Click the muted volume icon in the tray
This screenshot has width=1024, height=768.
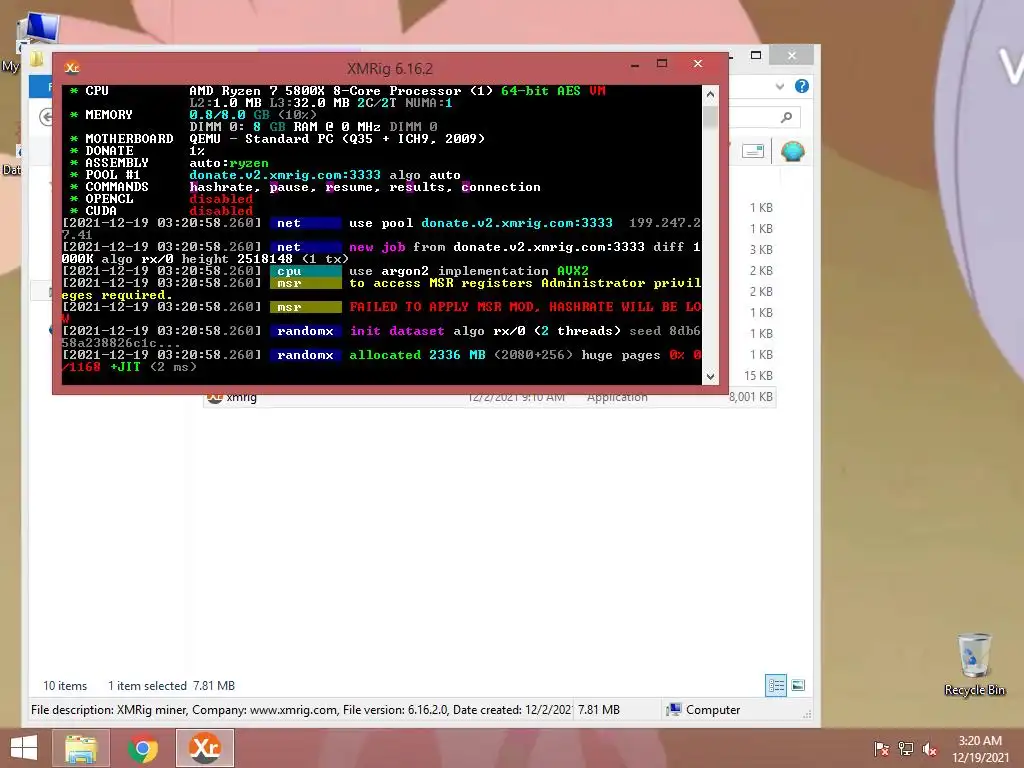pos(929,749)
